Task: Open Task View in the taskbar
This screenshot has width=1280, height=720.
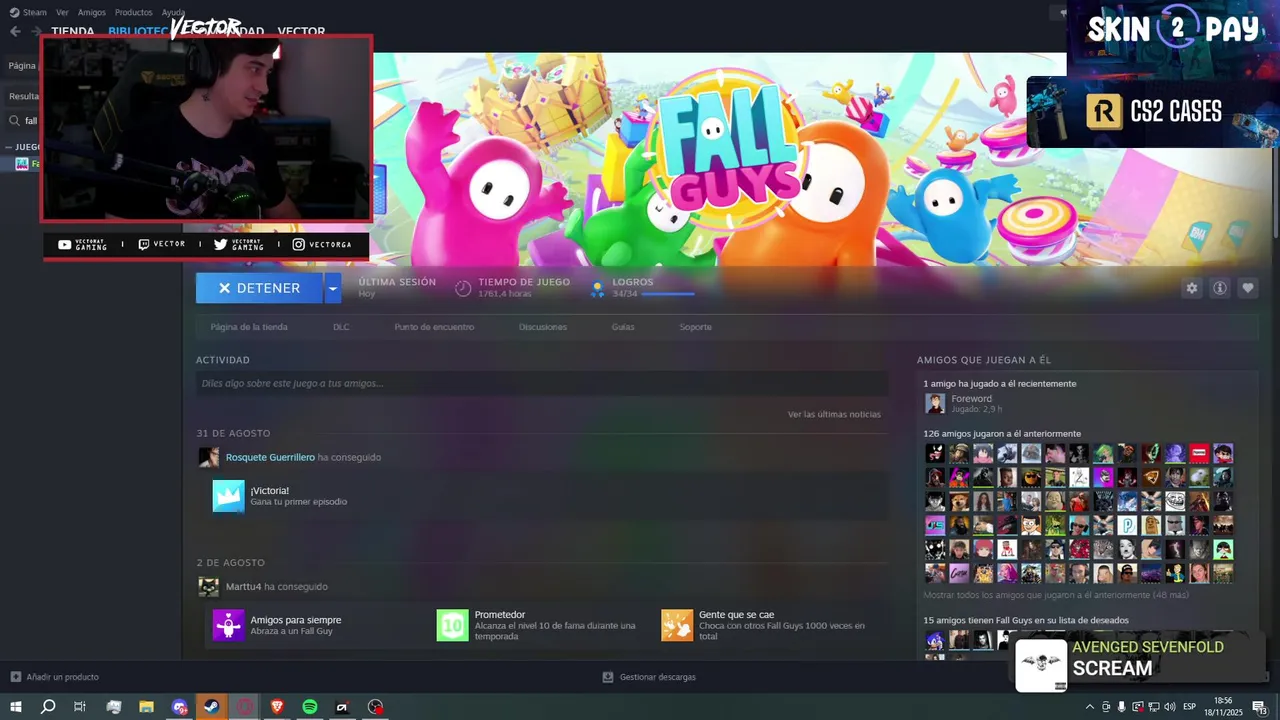Action: click(80, 707)
